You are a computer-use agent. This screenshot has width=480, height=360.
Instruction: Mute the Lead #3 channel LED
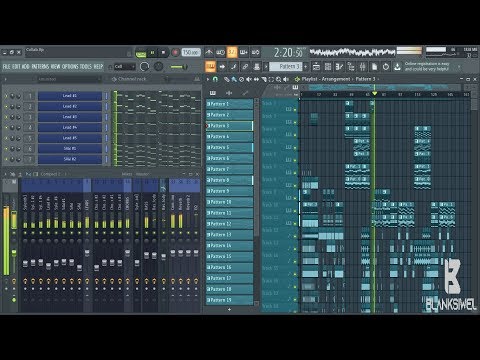[6, 117]
